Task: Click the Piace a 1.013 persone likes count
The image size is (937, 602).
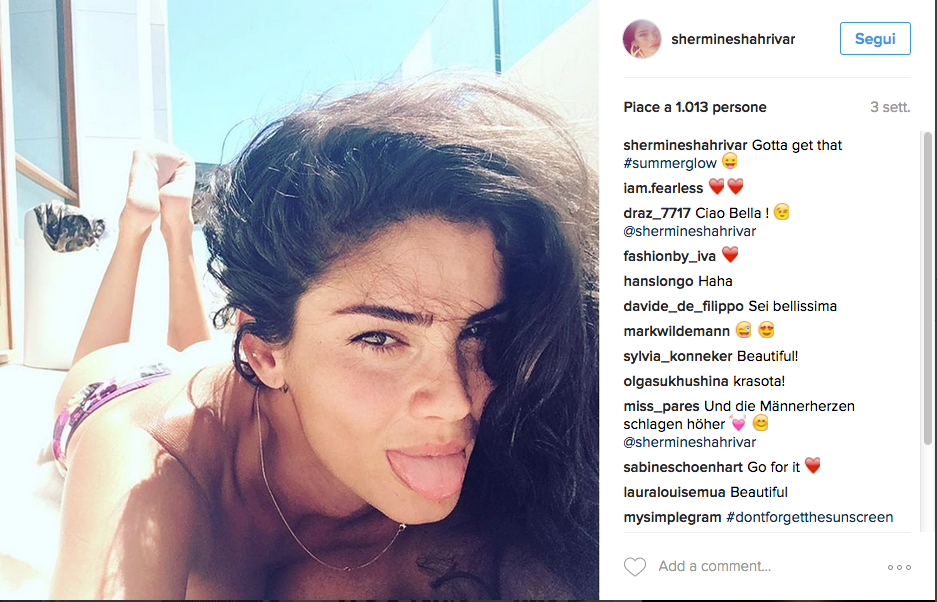Action: point(695,108)
